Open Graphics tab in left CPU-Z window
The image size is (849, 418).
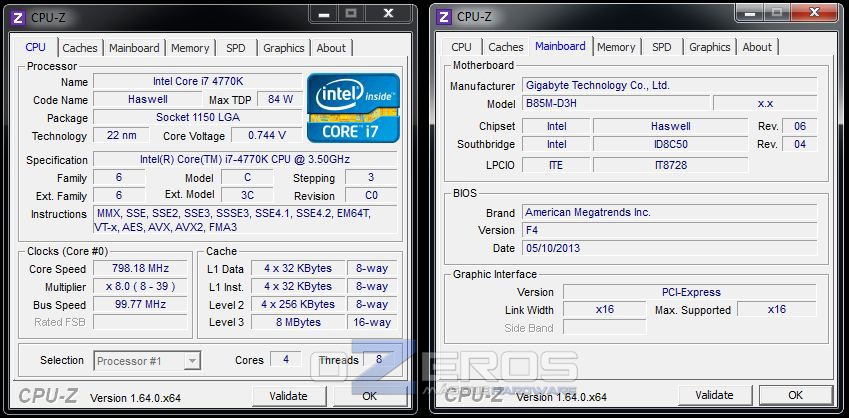[284, 48]
